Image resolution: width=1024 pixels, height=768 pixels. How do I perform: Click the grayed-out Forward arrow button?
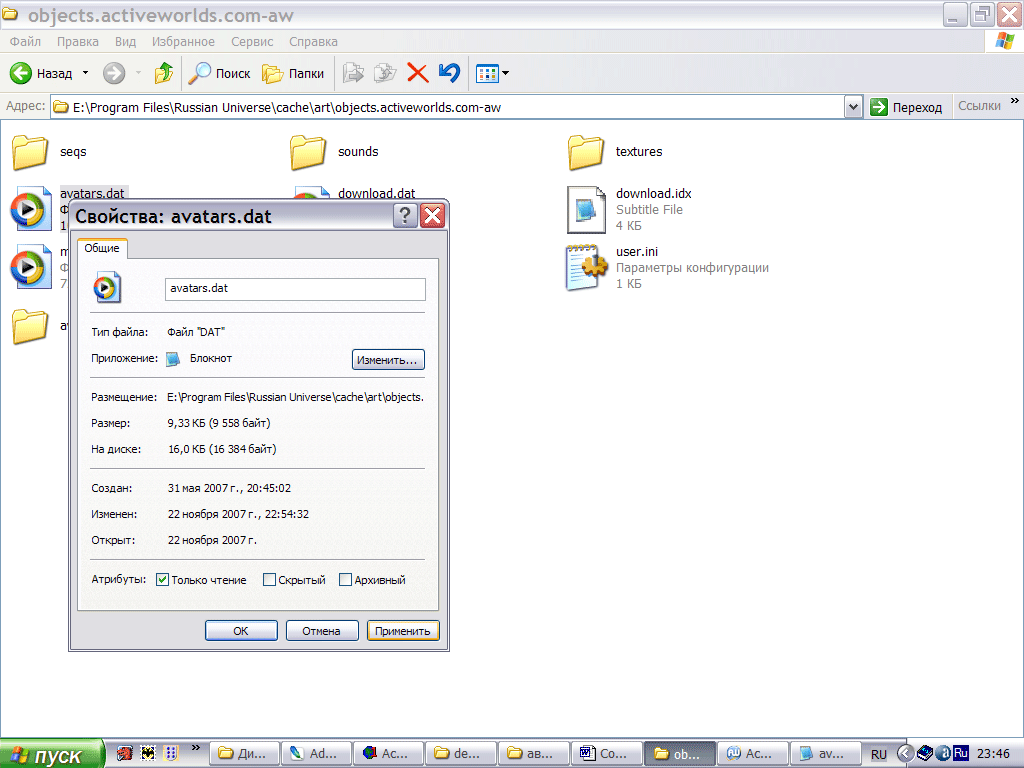[x=114, y=73]
